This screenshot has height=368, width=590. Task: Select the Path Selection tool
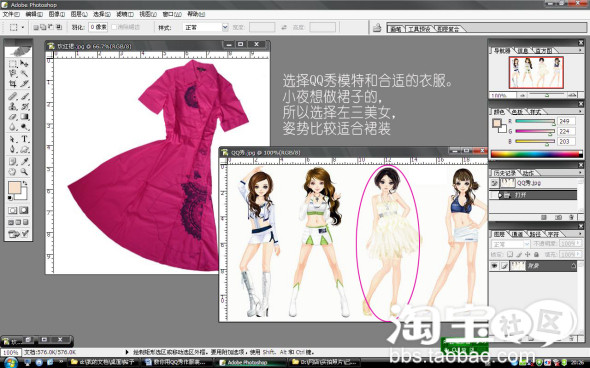pyautogui.click(x=13, y=139)
